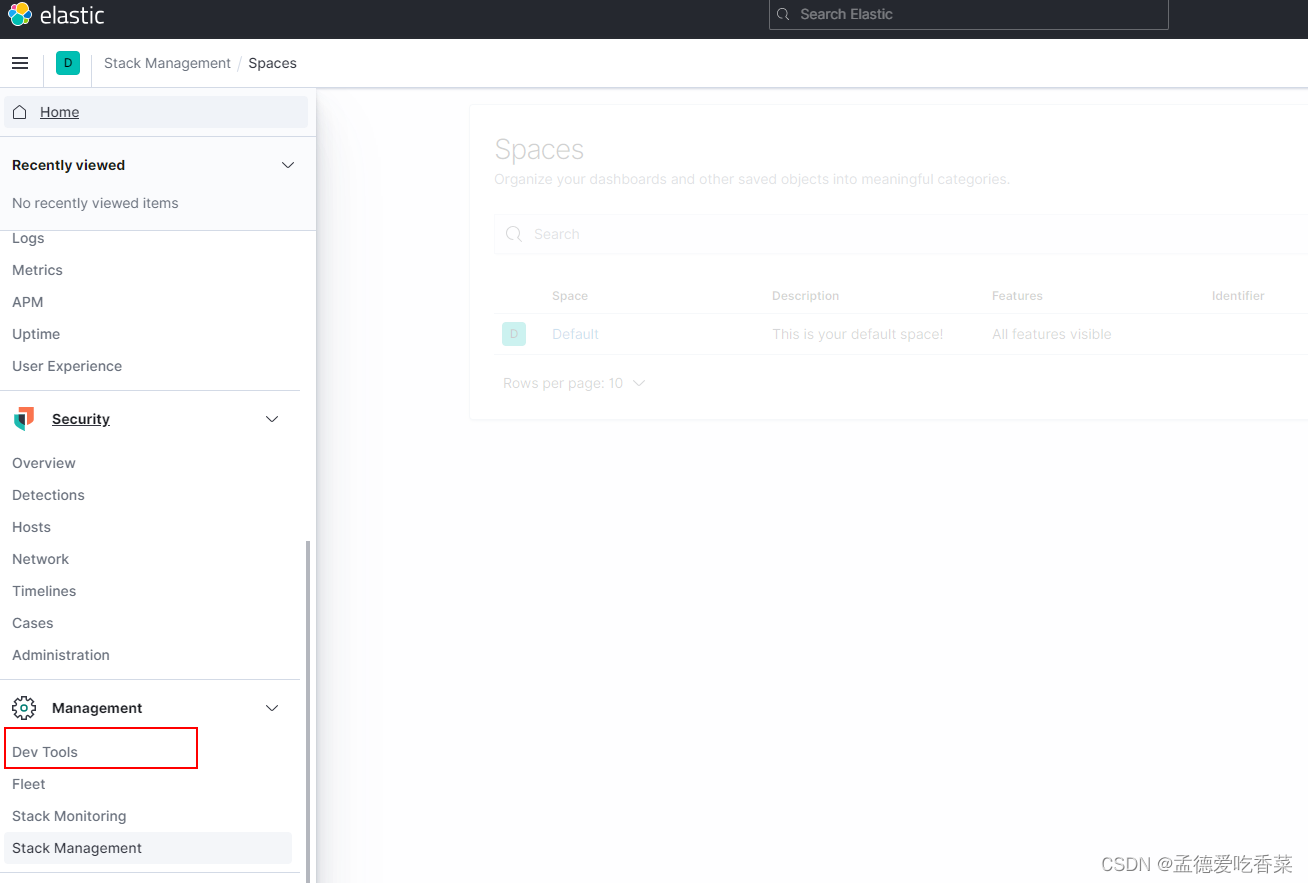Image resolution: width=1308 pixels, height=883 pixels.
Task: Open Stack Monitoring
Action: click(x=69, y=816)
